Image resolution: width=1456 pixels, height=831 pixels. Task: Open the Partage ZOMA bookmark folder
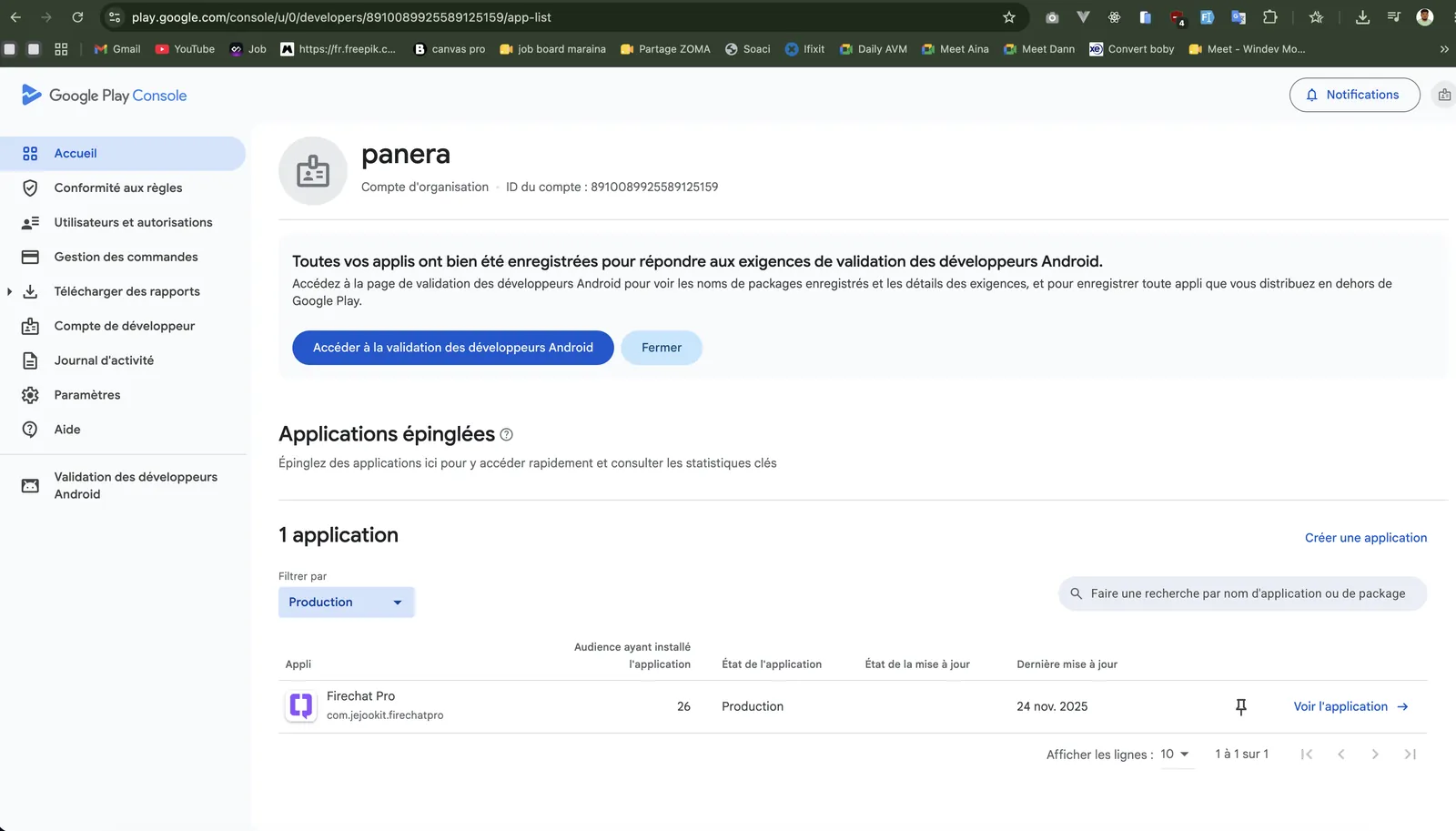click(665, 49)
